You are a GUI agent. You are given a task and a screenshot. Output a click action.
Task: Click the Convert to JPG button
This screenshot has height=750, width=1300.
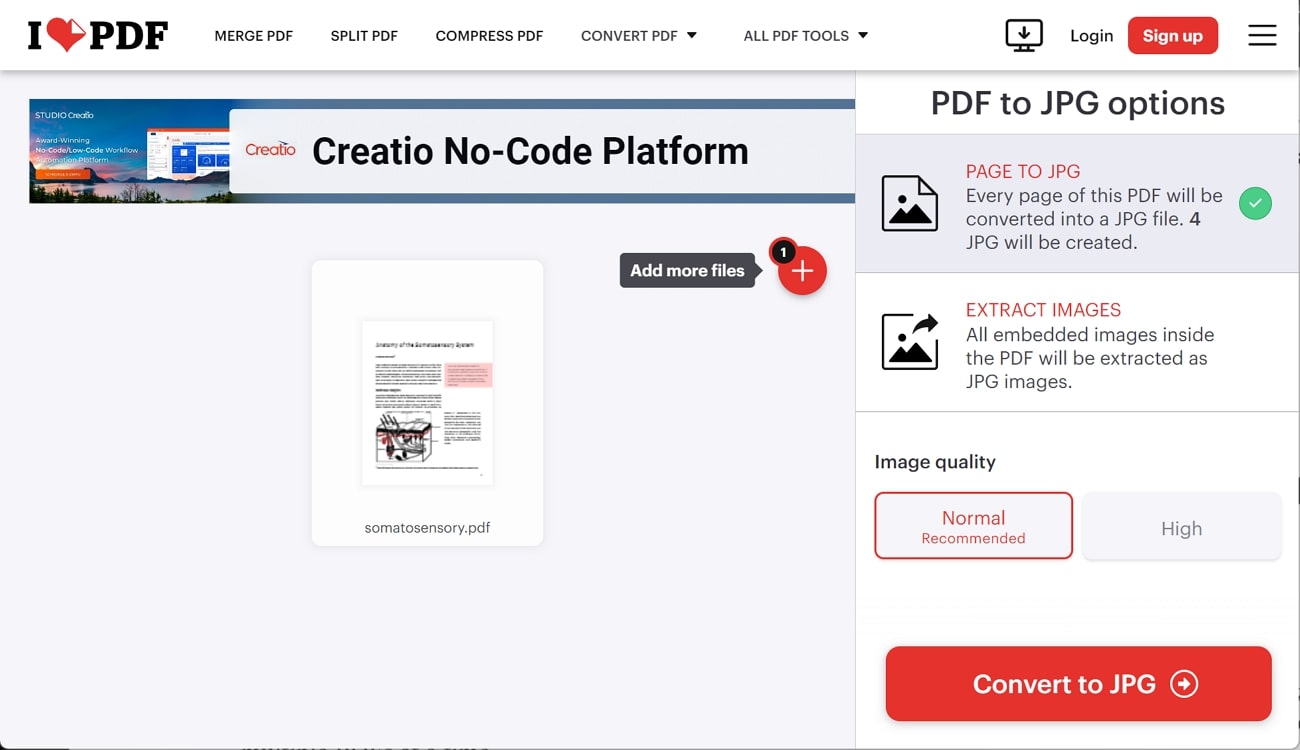1078,684
